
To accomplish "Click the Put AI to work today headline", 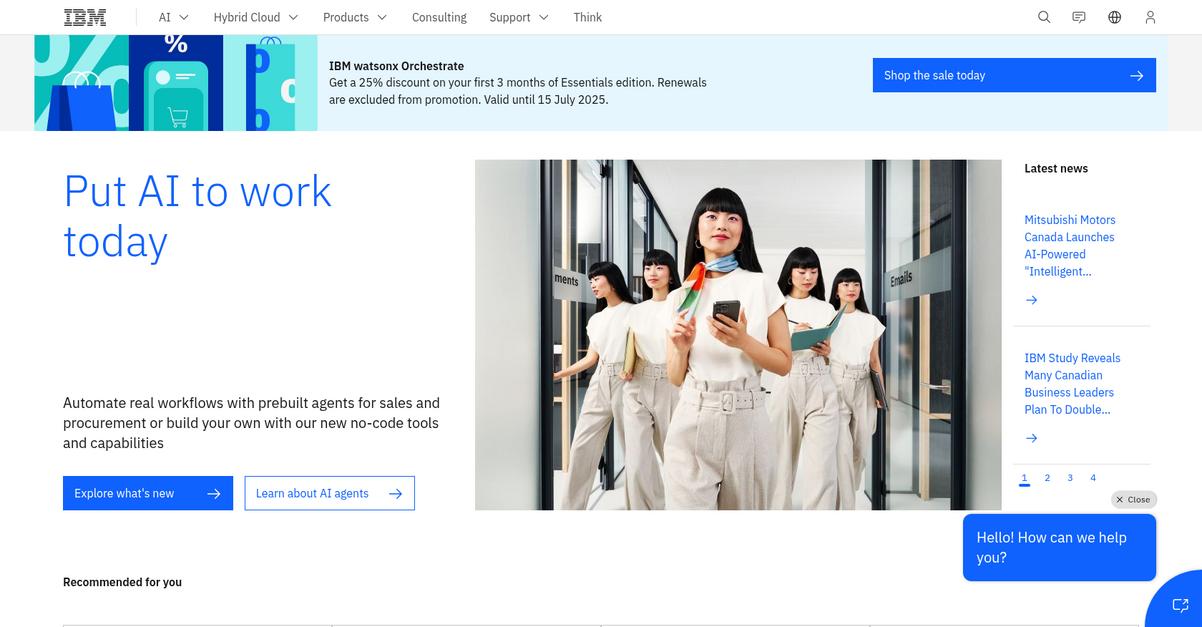I will point(197,216).
